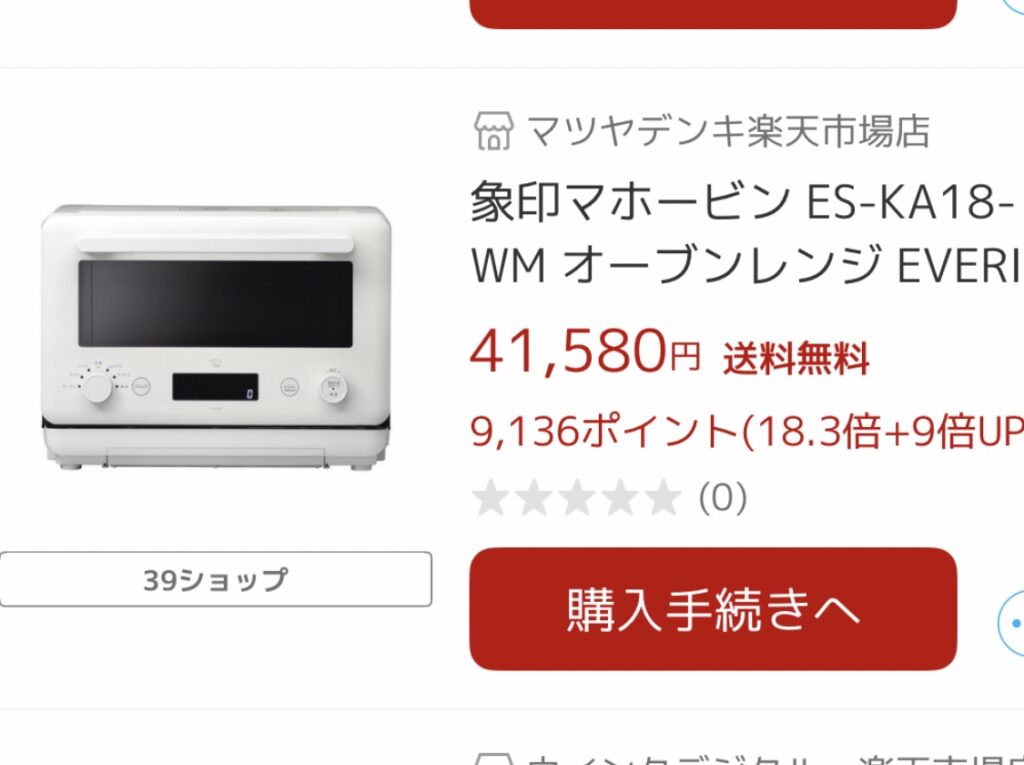The height and width of the screenshot is (765, 1024).
Task: Click the blue circular icon beside 購入手続きへ
Action: pyautogui.click(x=1012, y=623)
